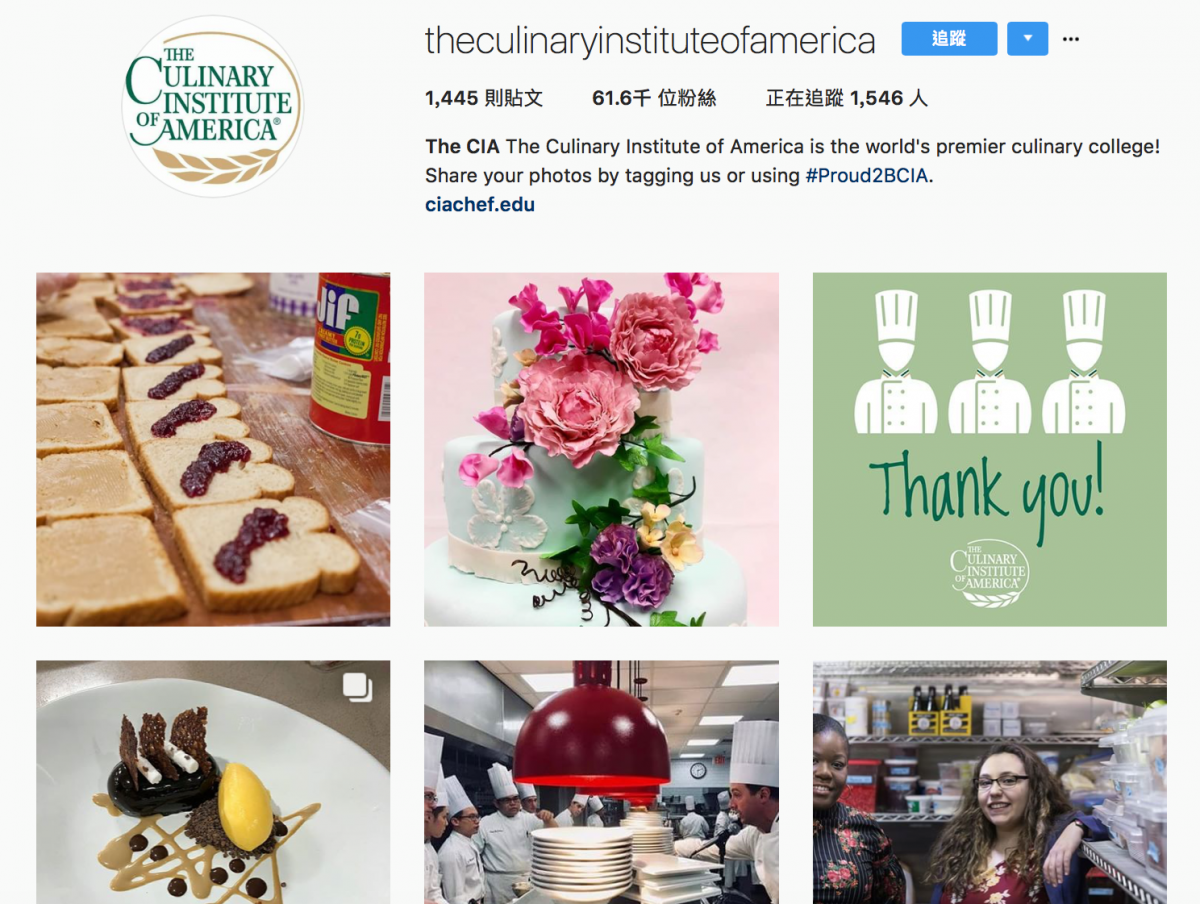1200x904 pixels.
Task: Click The CIA bold profile name
Action: (x=462, y=146)
